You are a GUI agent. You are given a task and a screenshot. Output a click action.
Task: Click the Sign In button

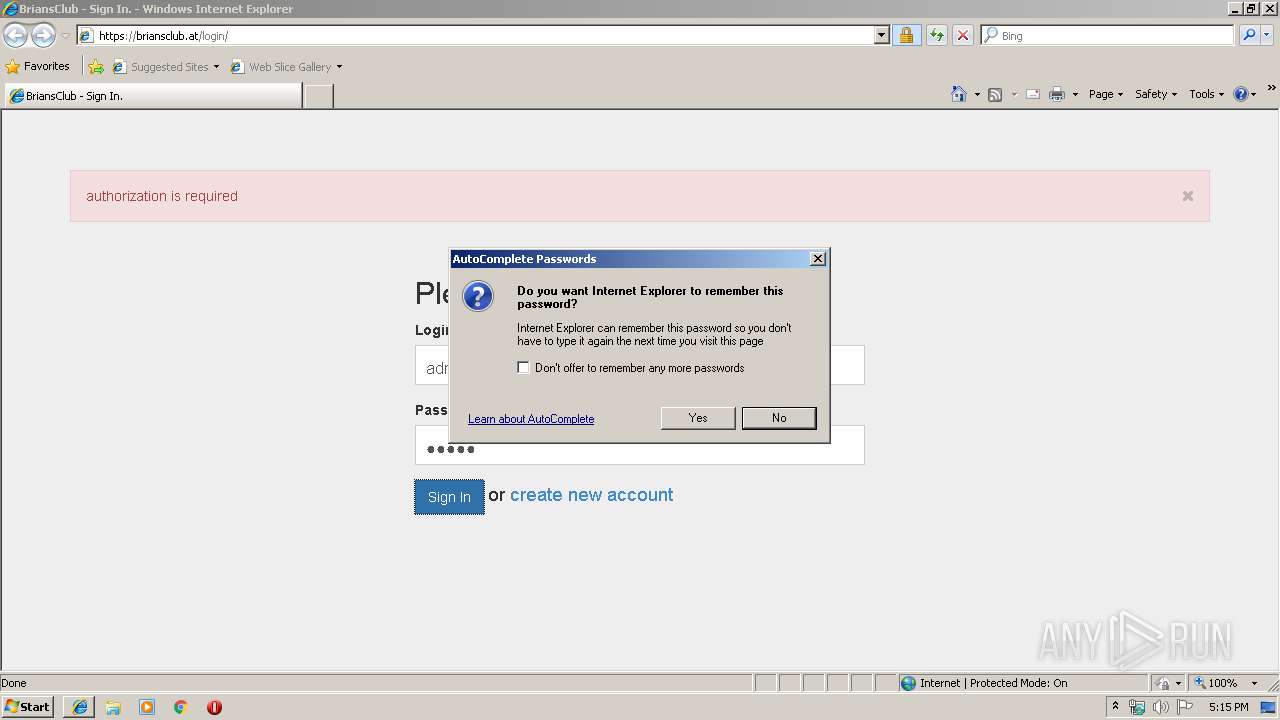tap(449, 497)
